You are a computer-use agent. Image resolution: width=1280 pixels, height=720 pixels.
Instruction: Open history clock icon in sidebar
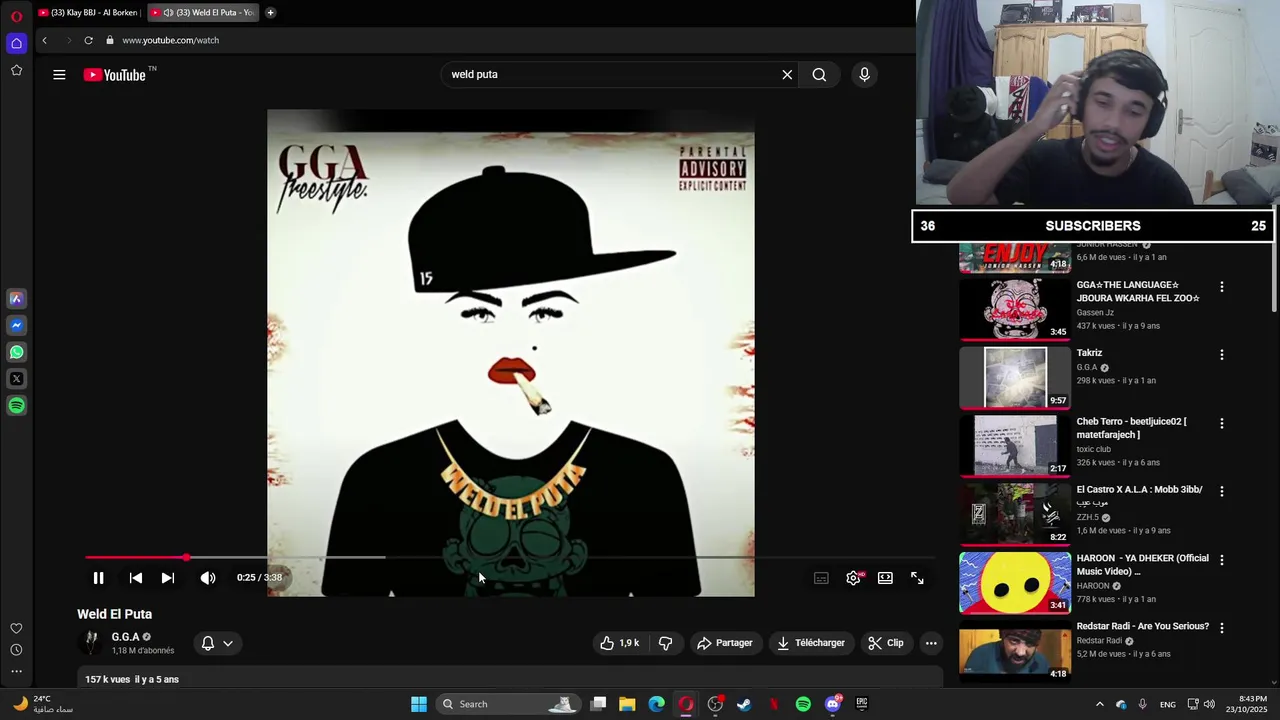(x=16, y=650)
